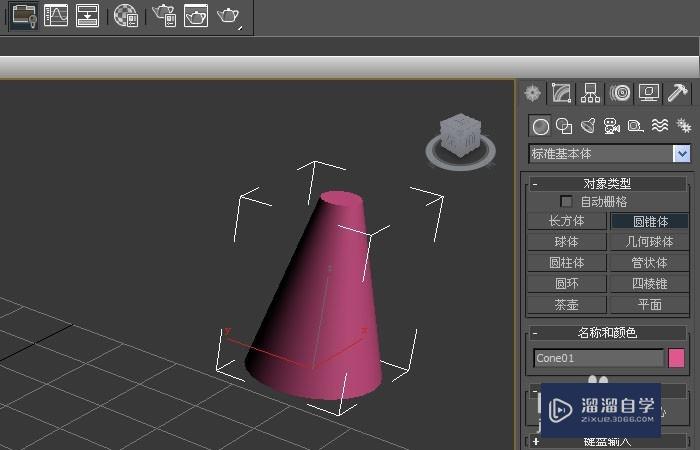Select the Shapes category icon

coord(564,126)
